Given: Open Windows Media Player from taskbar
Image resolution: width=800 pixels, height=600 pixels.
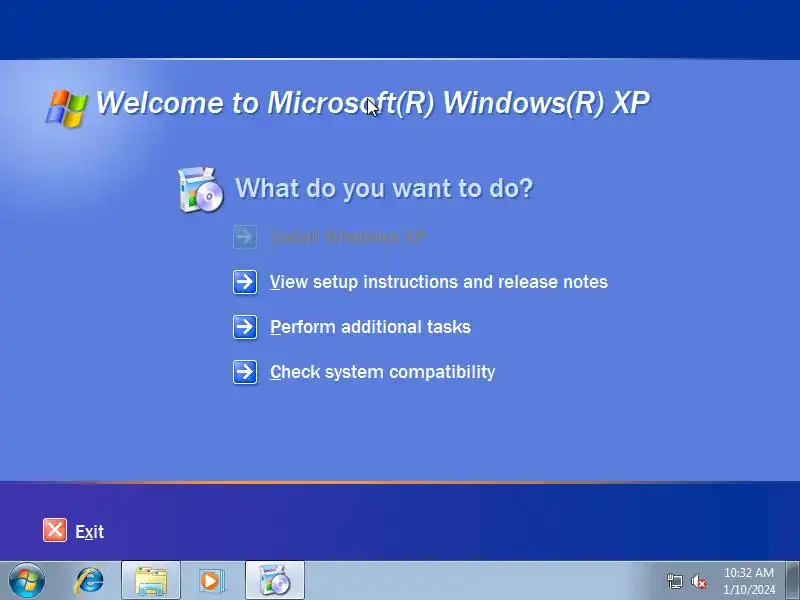Looking at the screenshot, I should [x=211, y=581].
